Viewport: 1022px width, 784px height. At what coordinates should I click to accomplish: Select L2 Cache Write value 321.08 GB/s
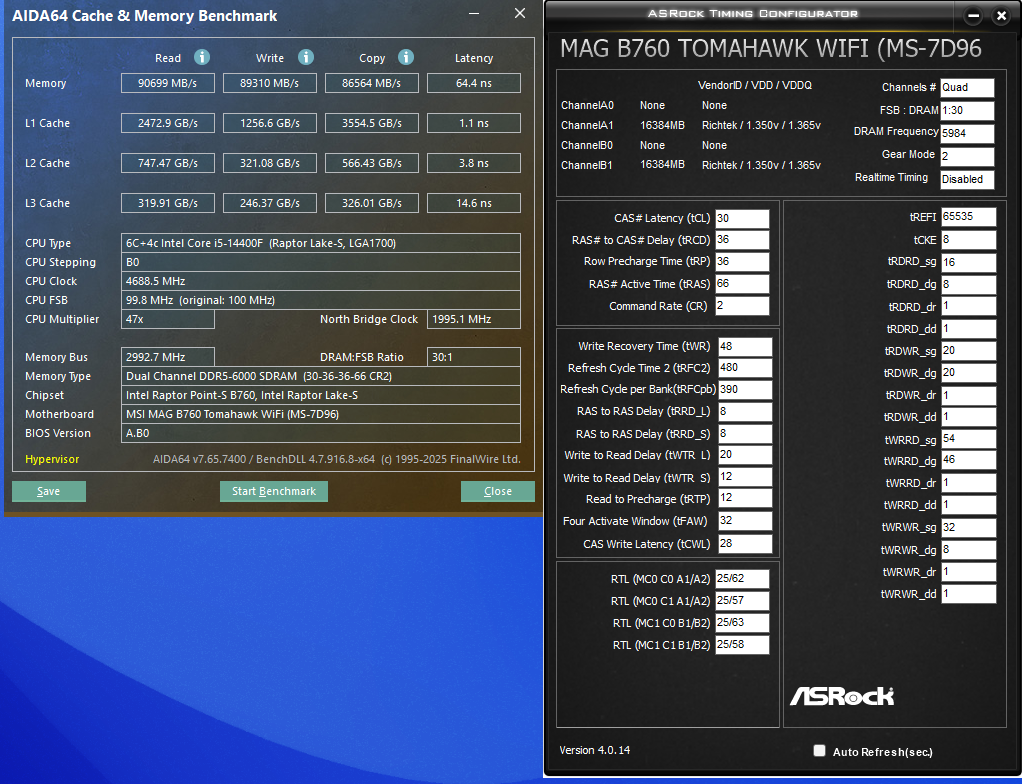270,163
